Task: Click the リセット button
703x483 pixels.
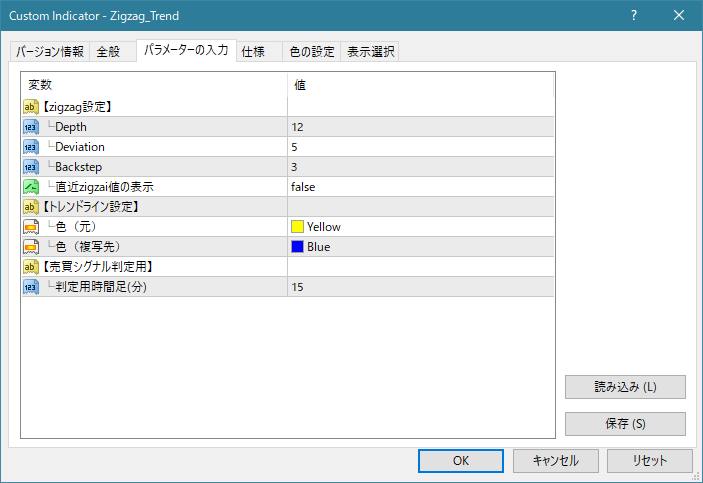Action: tap(649, 461)
